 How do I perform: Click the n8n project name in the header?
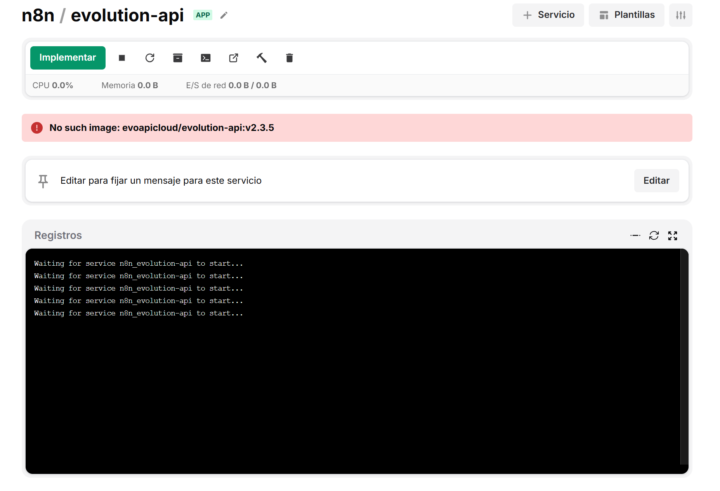[38, 15]
